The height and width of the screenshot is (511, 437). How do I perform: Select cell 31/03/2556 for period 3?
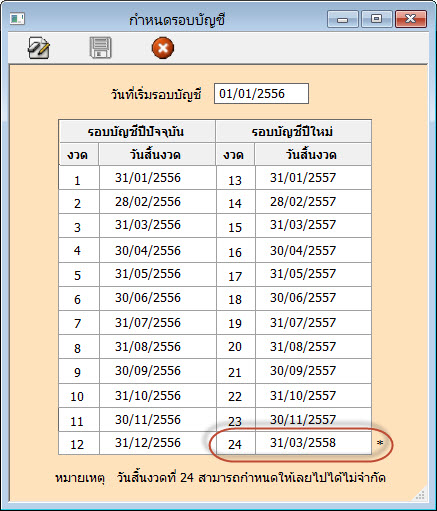[158, 225]
